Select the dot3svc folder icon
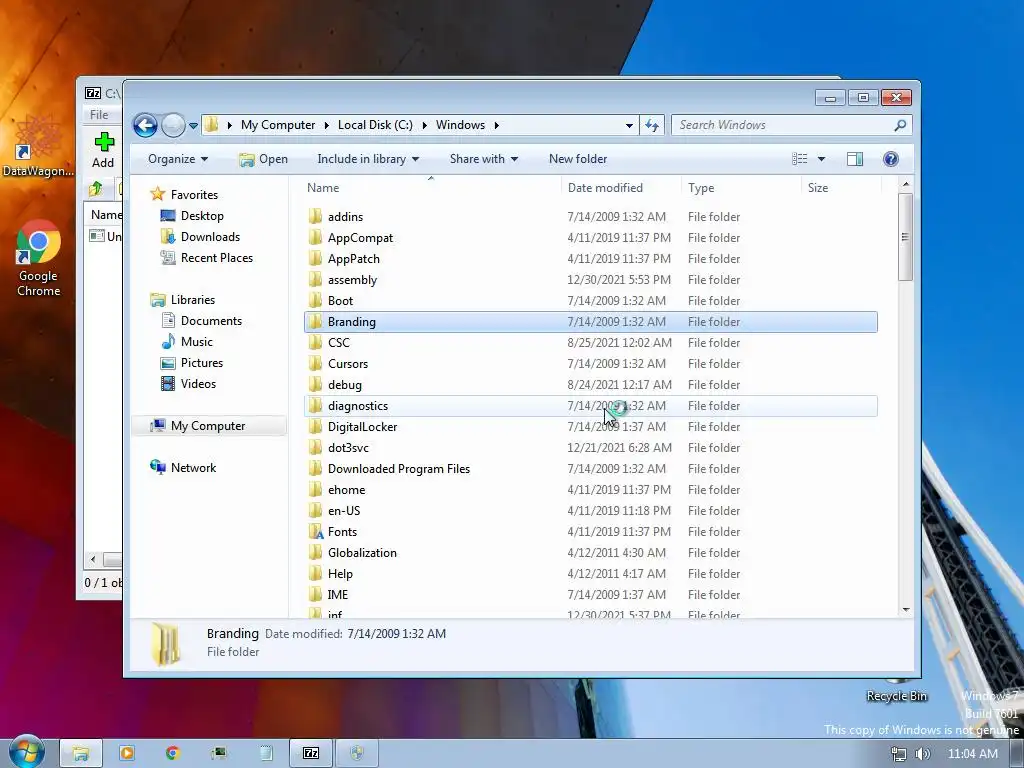This screenshot has height=768, width=1024. [x=315, y=447]
